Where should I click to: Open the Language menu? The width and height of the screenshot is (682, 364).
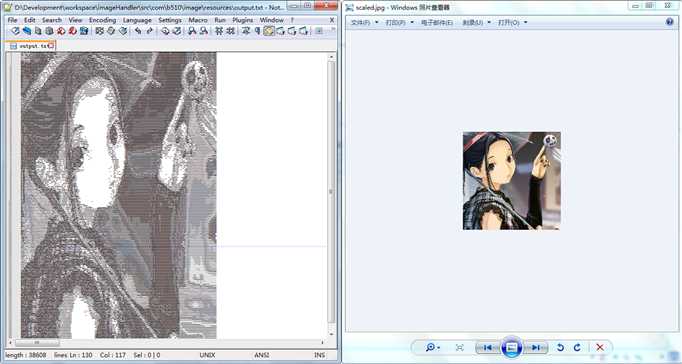click(x=137, y=20)
